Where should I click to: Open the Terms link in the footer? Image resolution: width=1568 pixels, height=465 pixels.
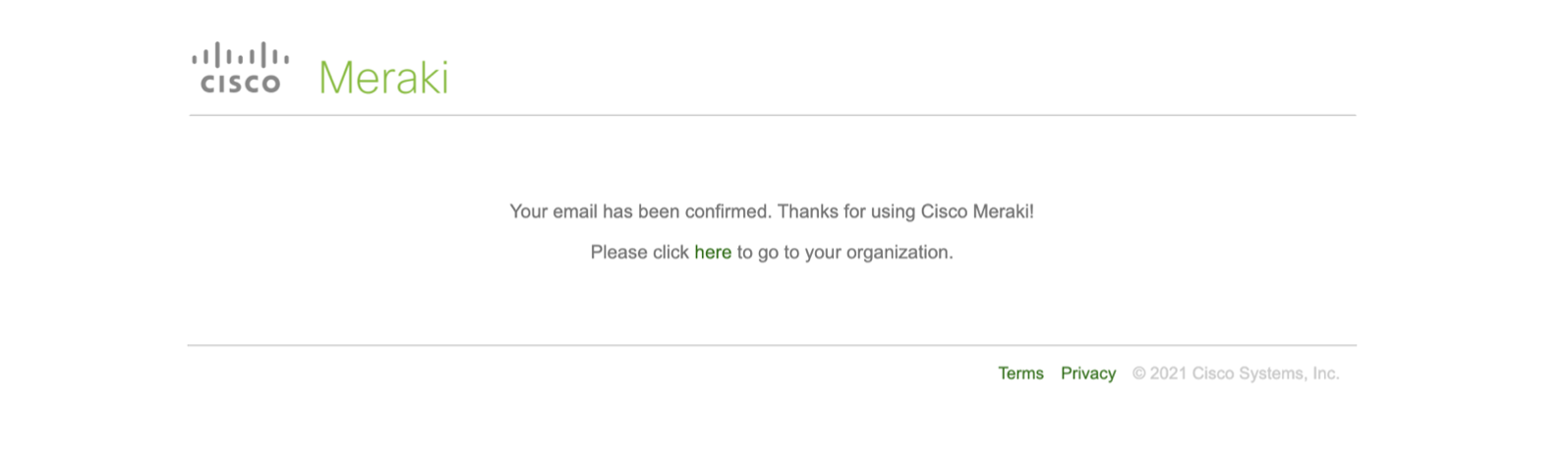(1020, 374)
